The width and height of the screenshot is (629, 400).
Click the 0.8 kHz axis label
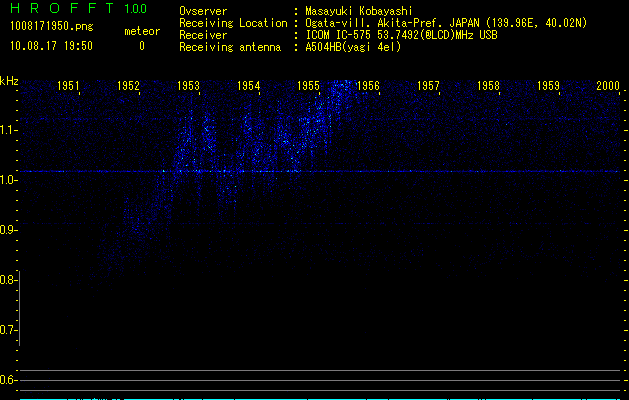[8, 280]
